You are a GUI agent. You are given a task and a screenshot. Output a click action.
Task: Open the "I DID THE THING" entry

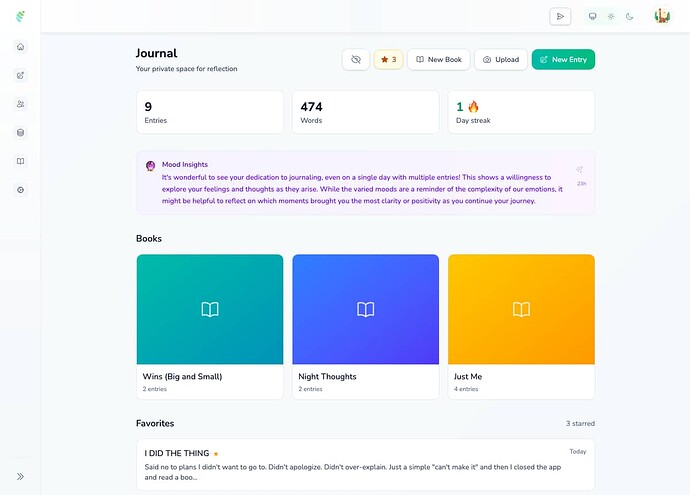click(365, 465)
